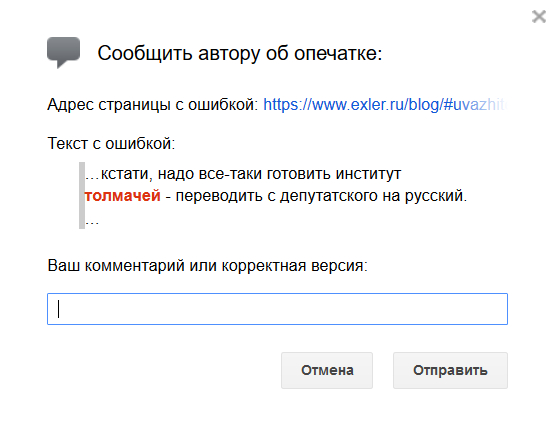
Task: Click the word готовить in the quoted text
Action: (299, 174)
